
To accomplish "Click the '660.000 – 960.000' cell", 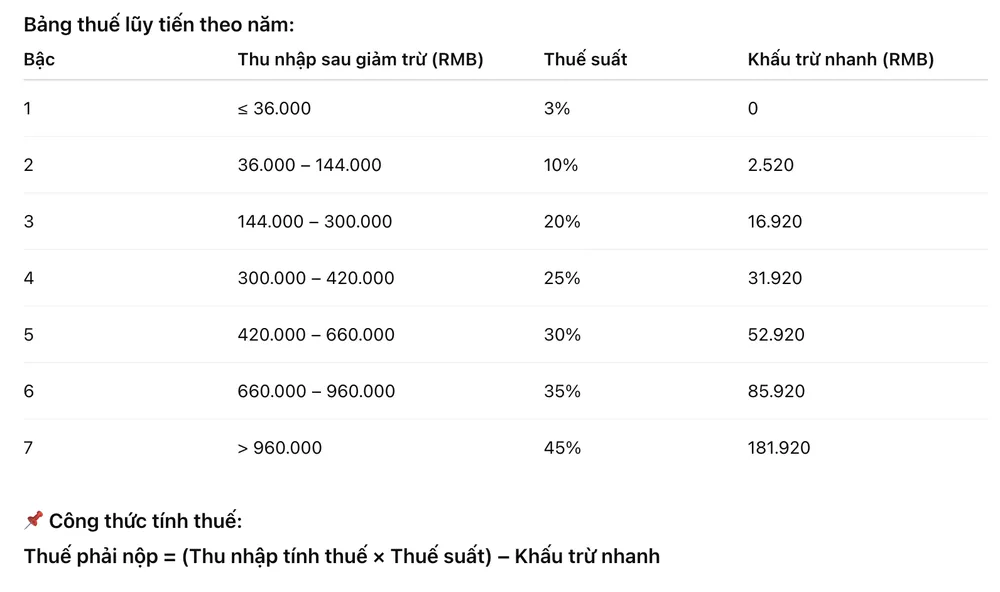I will (x=316, y=391).
